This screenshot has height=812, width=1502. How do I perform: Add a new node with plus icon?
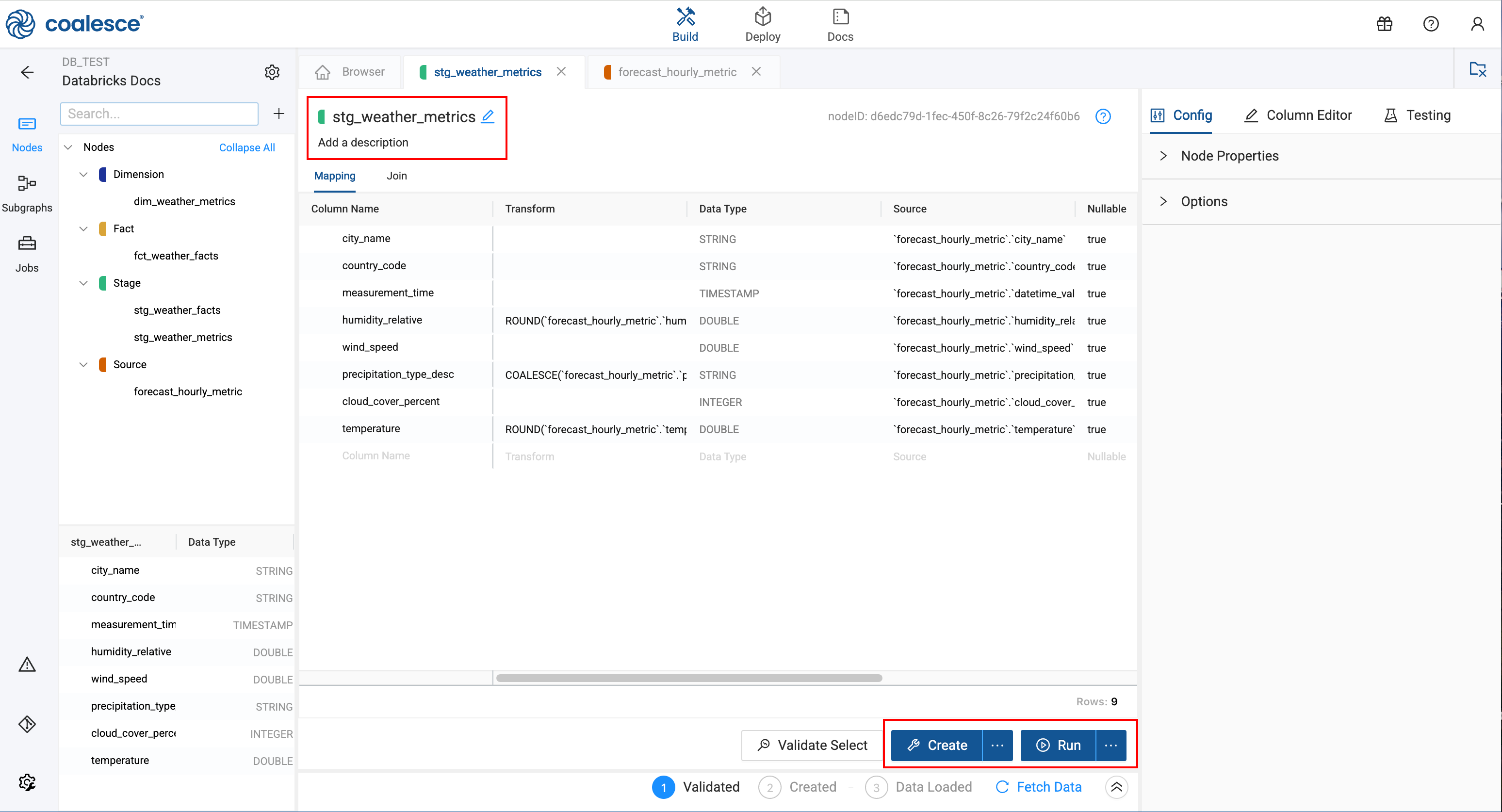pyautogui.click(x=278, y=114)
